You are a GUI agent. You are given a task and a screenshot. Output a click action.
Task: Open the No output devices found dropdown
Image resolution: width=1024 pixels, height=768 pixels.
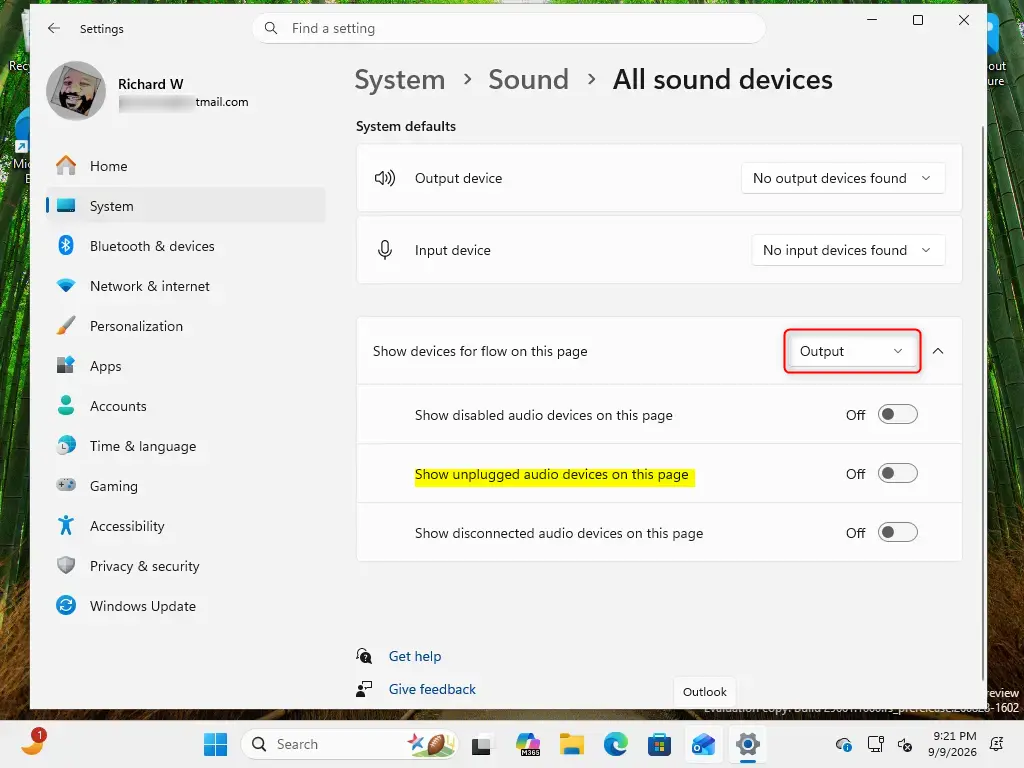842,178
